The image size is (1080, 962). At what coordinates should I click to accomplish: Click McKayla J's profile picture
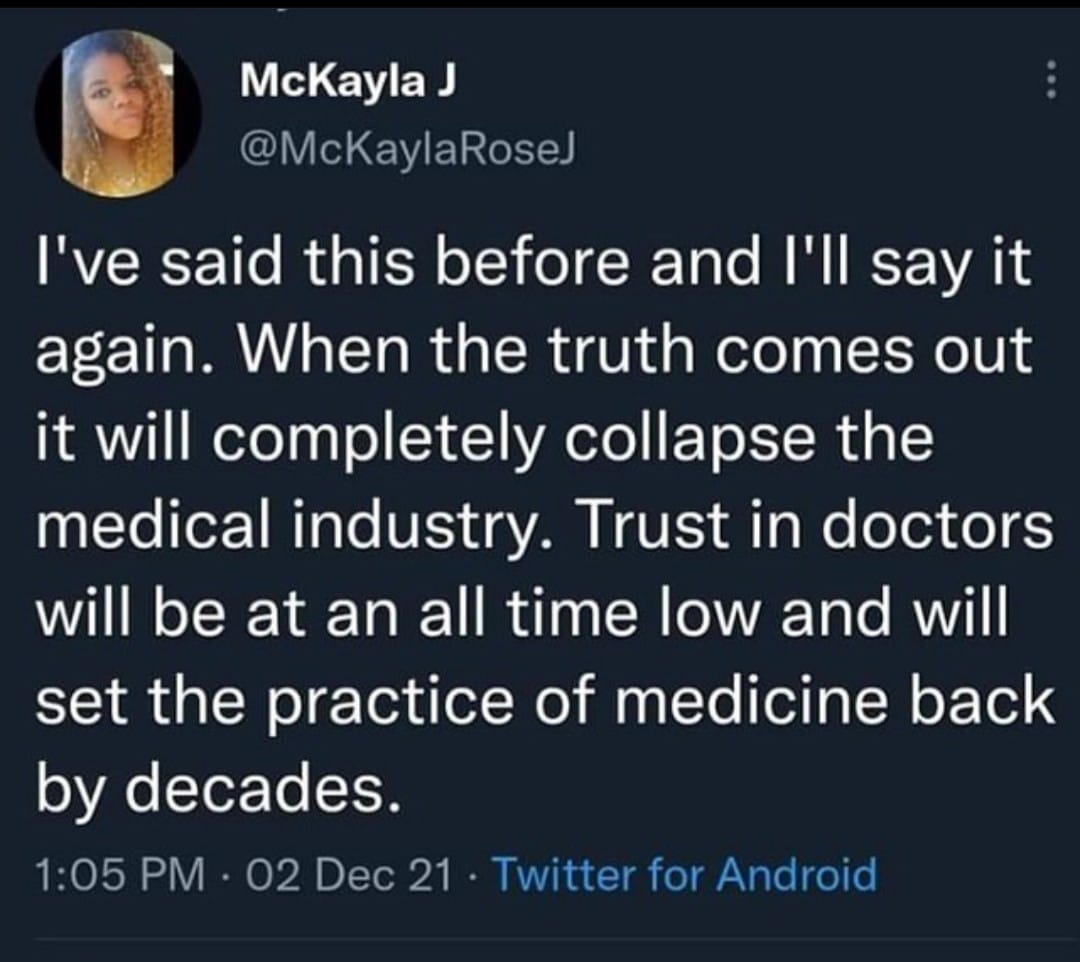tap(118, 113)
